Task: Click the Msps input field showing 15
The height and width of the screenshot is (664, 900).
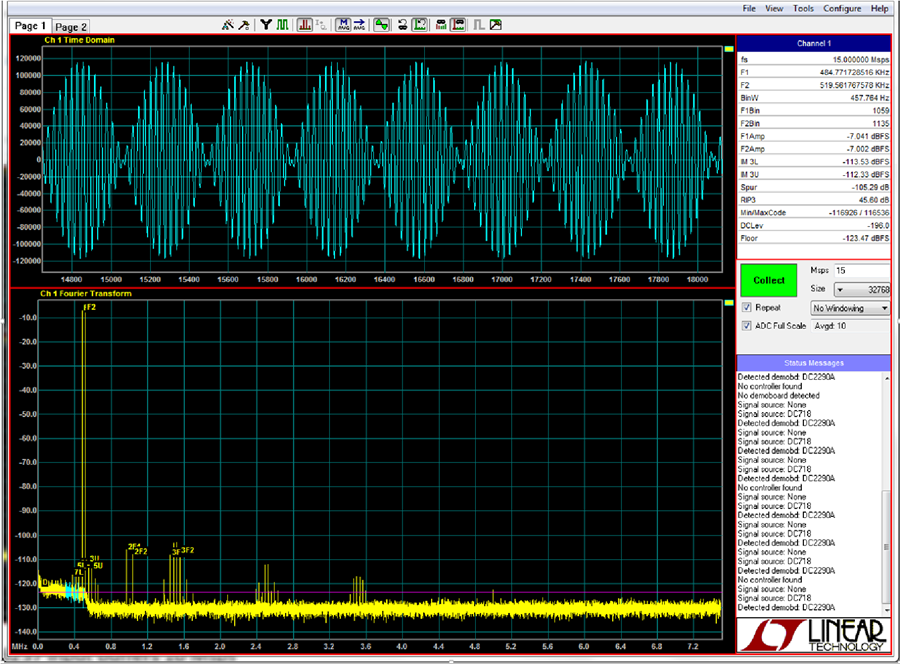Action: click(x=862, y=270)
